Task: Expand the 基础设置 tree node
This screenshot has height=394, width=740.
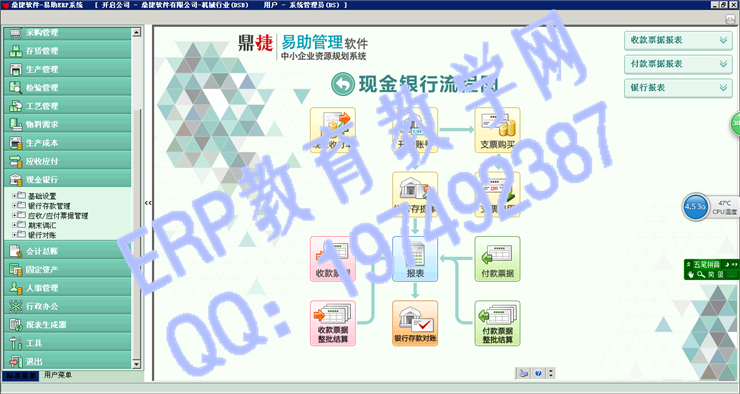Action: (14, 195)
